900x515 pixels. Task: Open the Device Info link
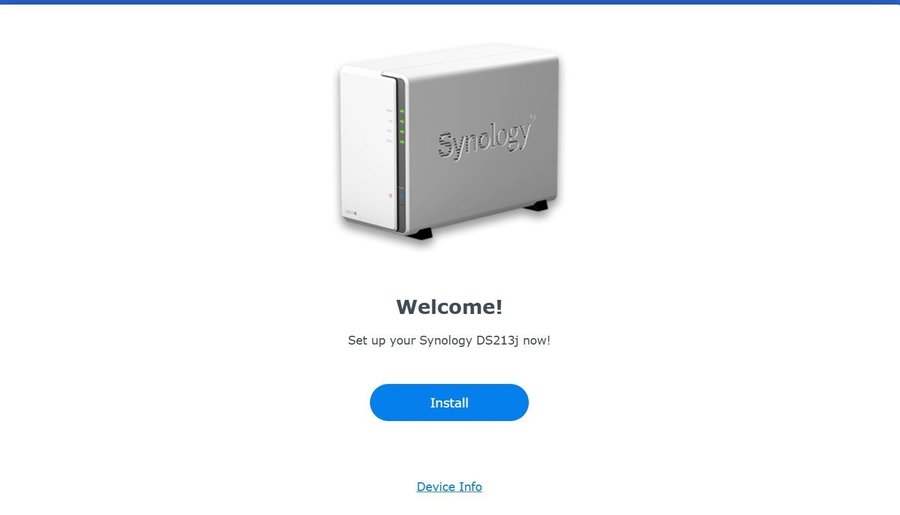click(x=449, y=487)
